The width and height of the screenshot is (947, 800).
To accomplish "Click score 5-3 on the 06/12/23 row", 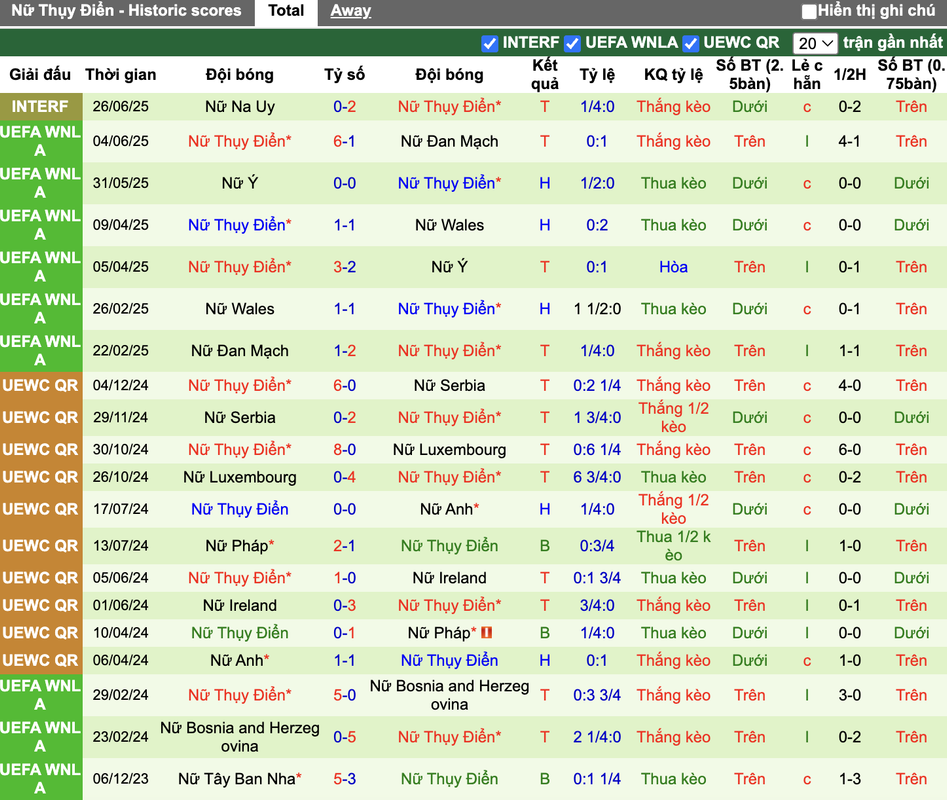I will 344,779.
